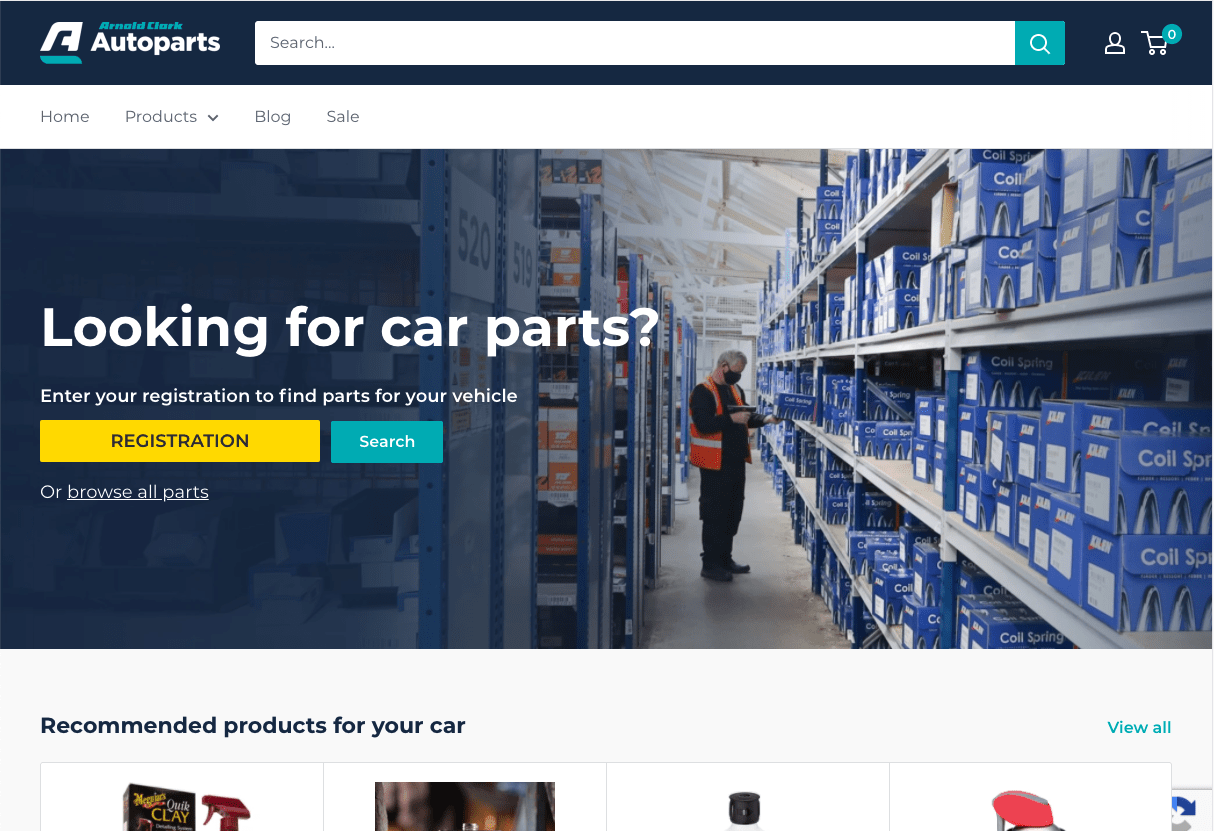Image resolution: width=1214 pixels, height=831 pixels.
Task: Open the red product thumbnail
Action: tap(1029, 810)
